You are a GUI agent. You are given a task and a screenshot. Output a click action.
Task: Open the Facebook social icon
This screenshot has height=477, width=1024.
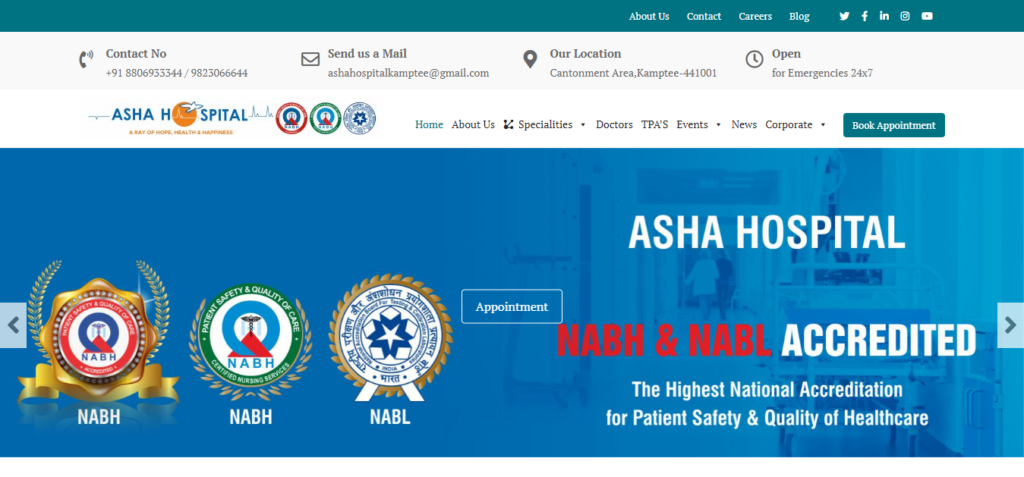[x=865, y=16]
